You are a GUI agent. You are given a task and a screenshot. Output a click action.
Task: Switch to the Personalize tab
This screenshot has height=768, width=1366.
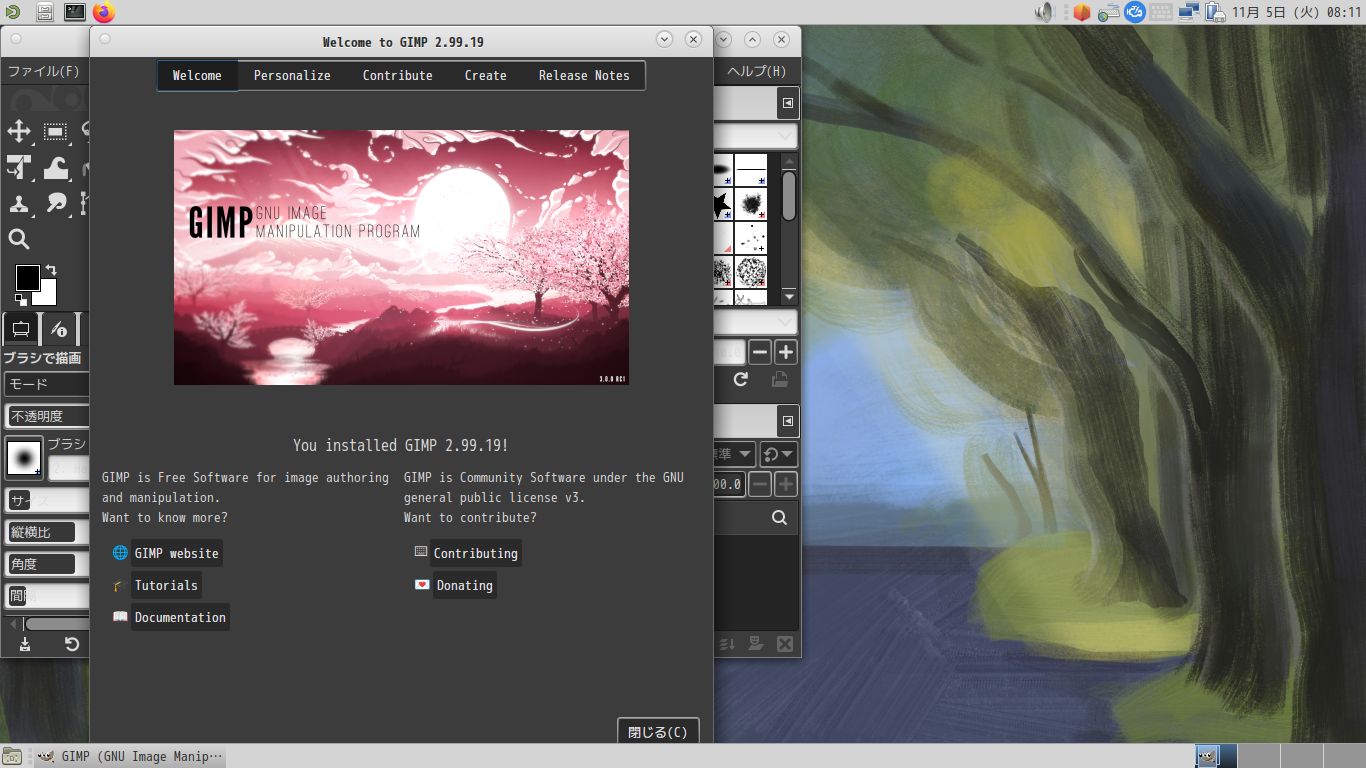tap(292, 76)
